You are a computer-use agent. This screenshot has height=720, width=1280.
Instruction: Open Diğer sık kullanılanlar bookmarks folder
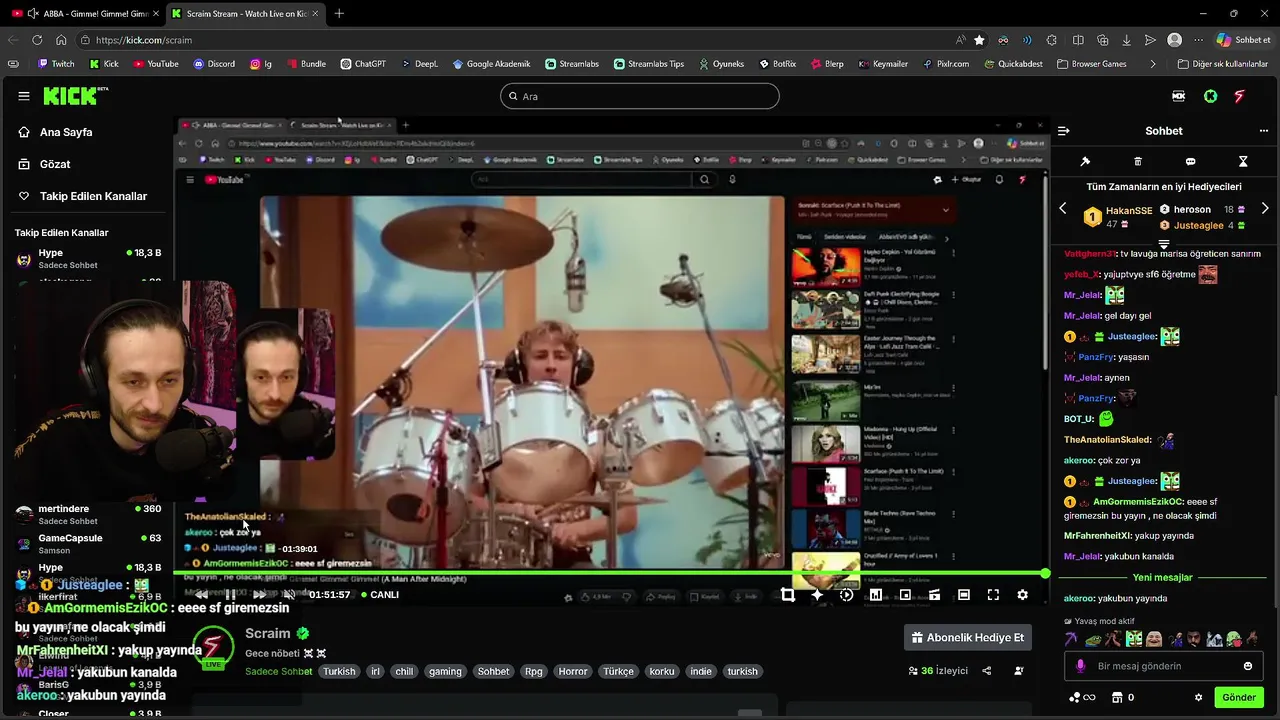pos(1223,64)
